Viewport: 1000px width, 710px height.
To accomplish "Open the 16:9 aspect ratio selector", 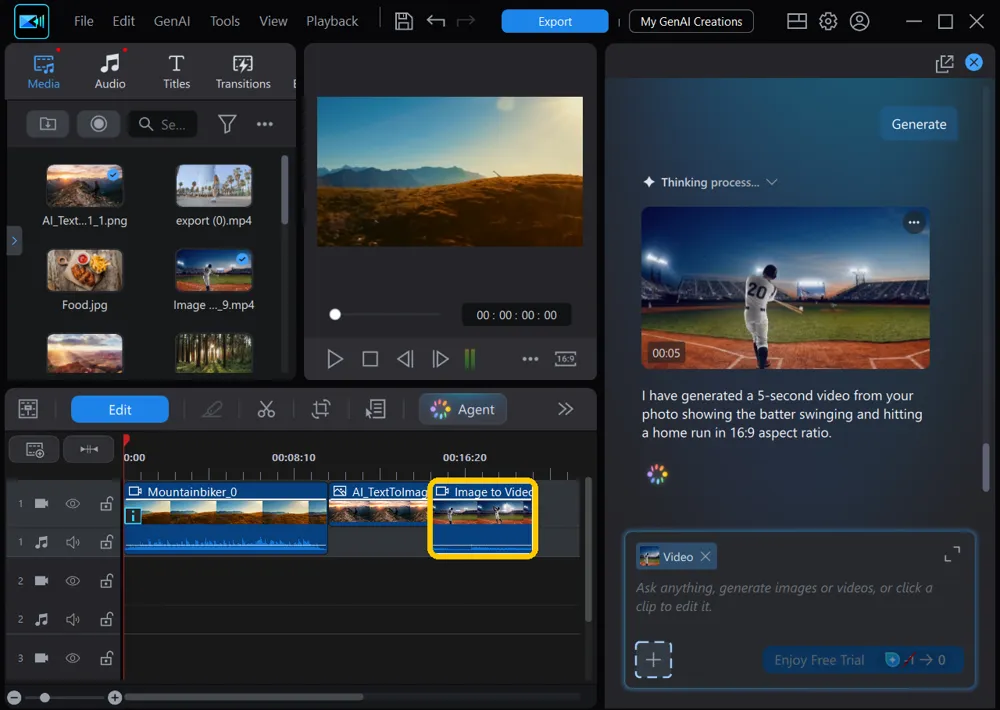I will (x=565, y=359).
